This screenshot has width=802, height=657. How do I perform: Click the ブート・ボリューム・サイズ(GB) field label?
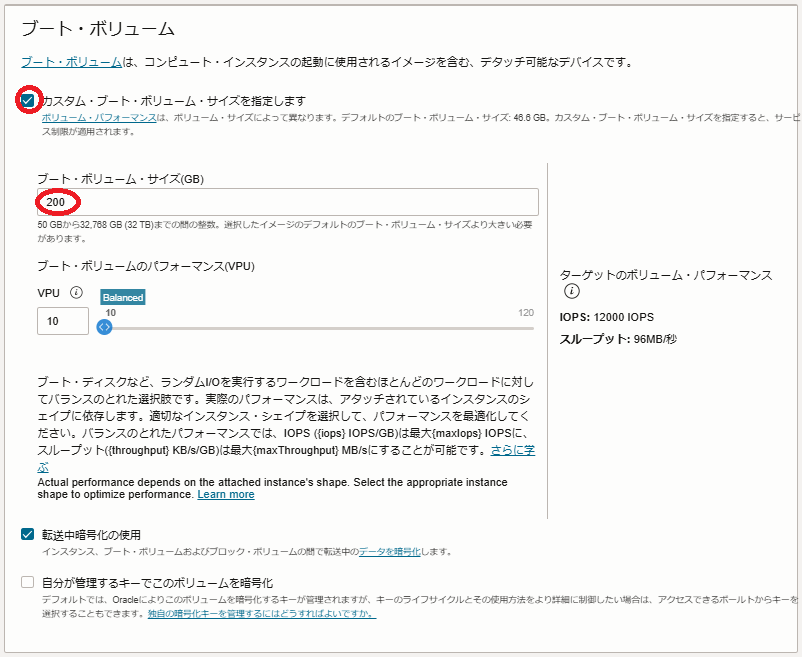tap(120, 178)
